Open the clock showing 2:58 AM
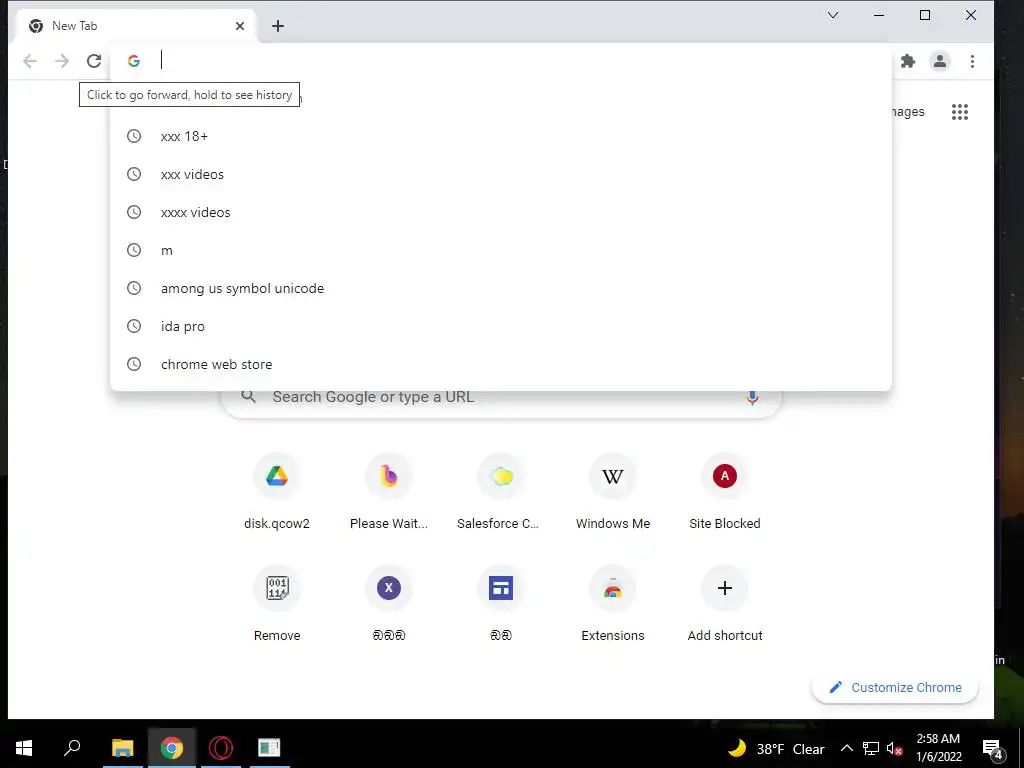The image size is (1024, 768). pyautogui.click(x=938, y=748)
